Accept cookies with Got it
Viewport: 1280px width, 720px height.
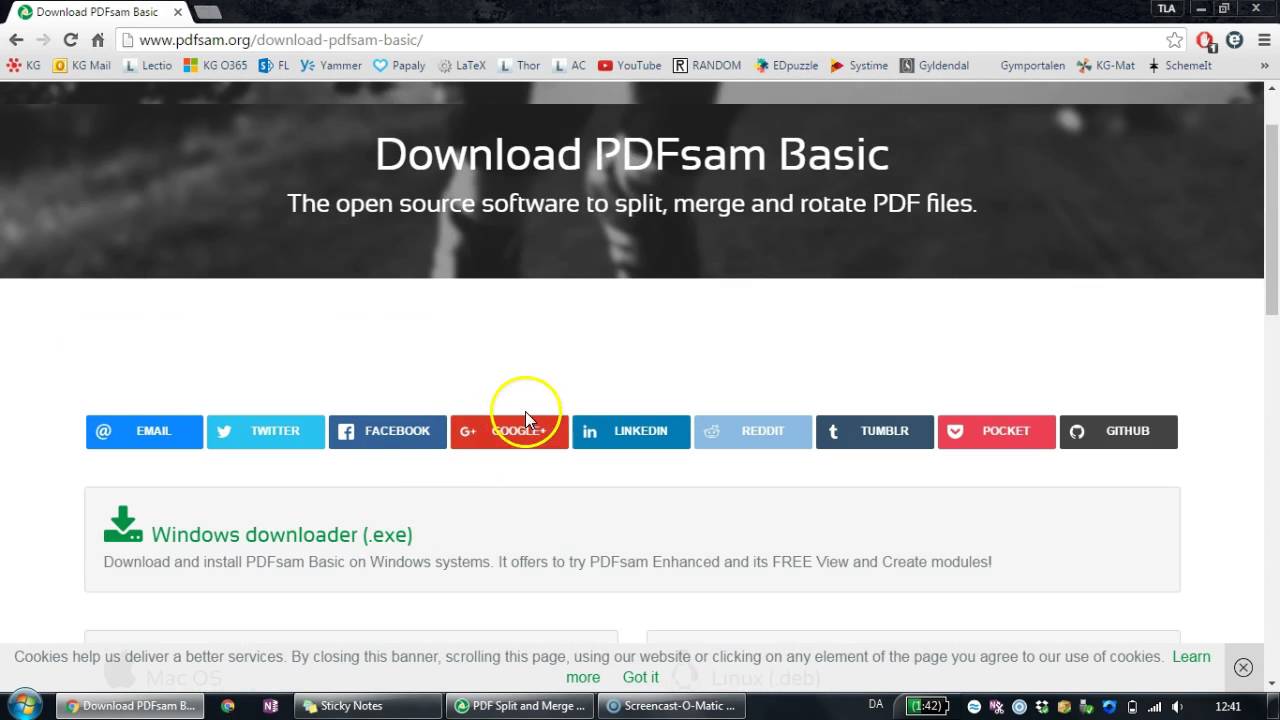pyautogui.click(x=640, y=677)
